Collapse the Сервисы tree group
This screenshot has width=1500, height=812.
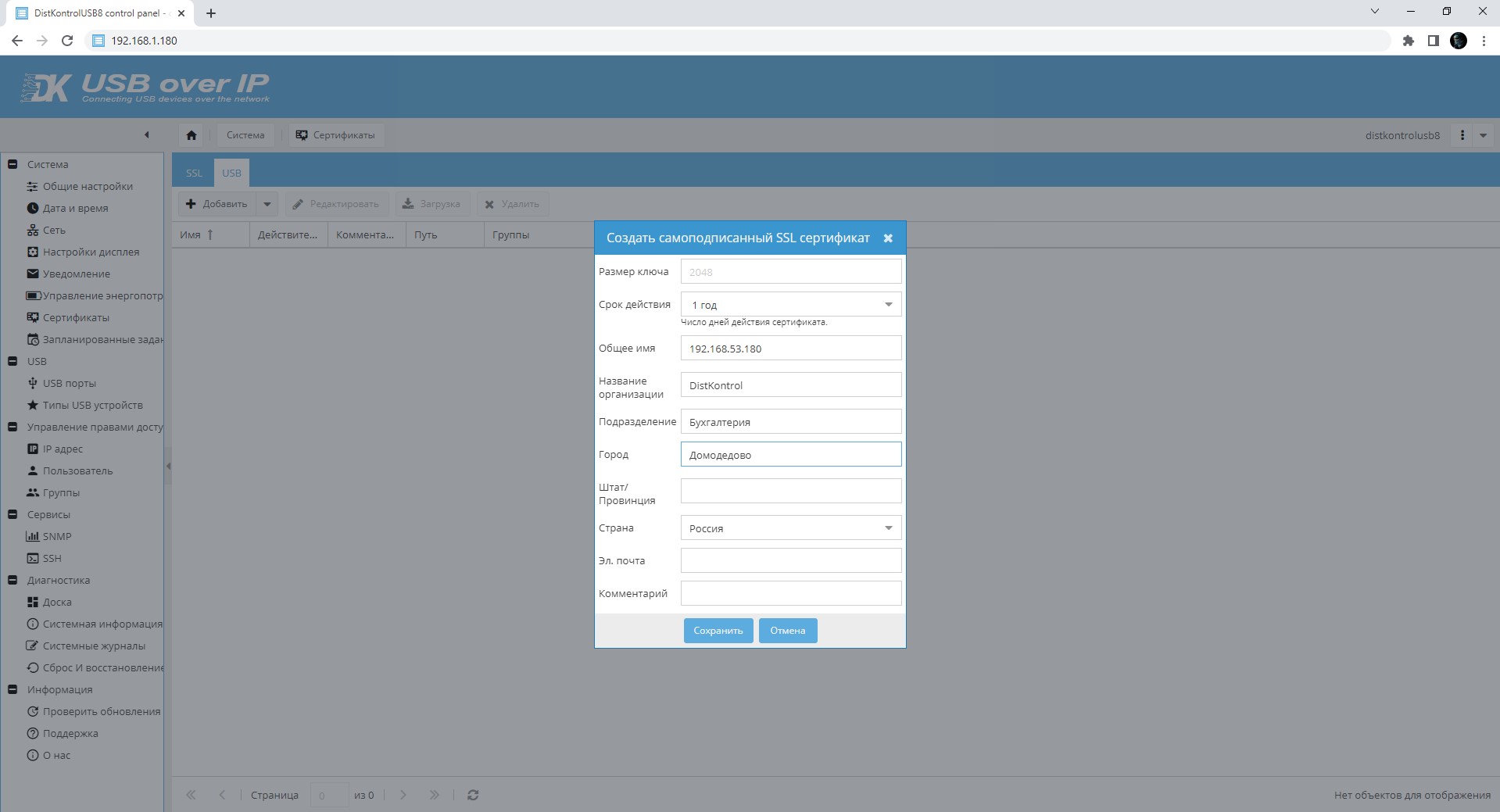pos(13,514)
